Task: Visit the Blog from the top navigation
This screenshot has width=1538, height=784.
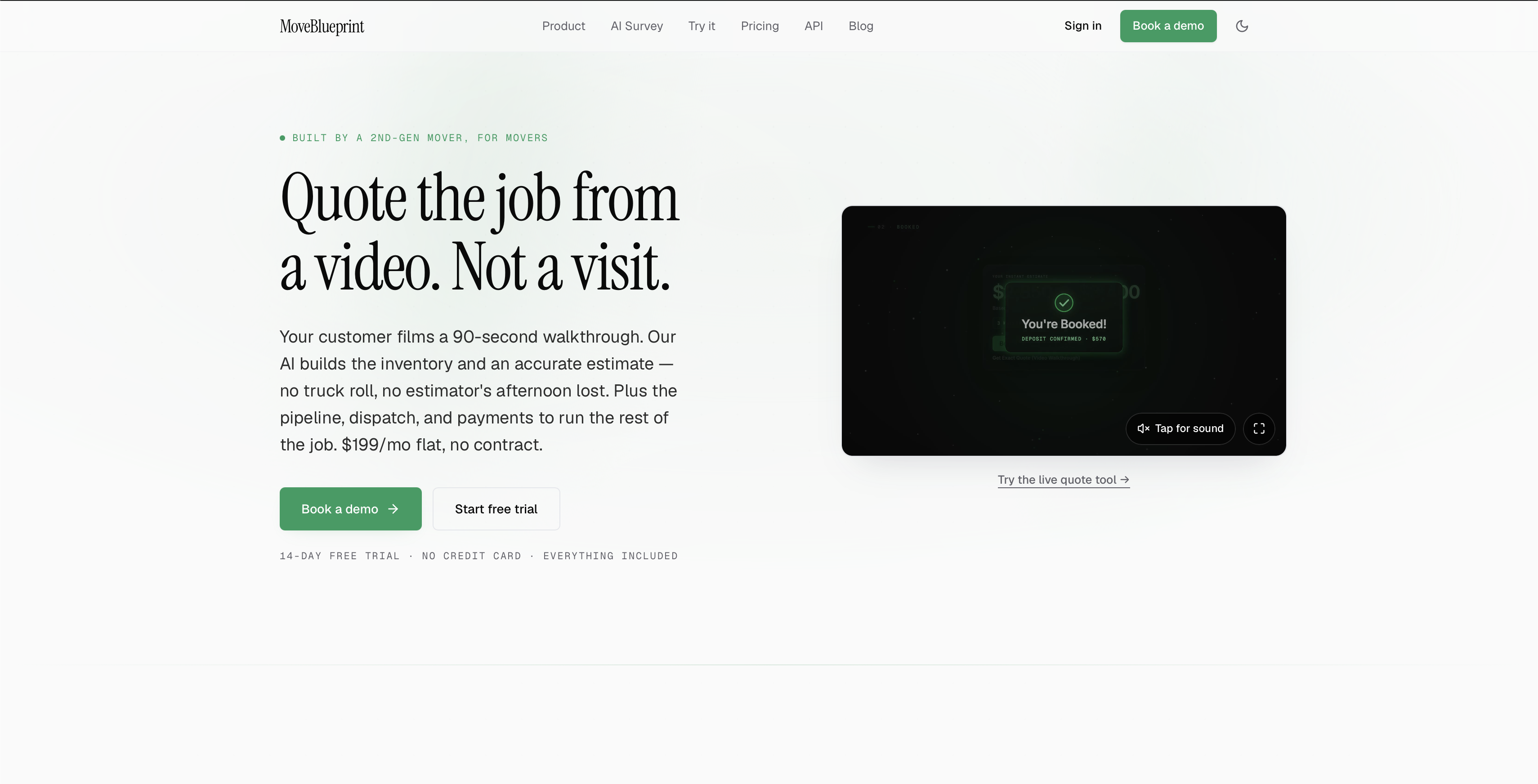Action: [860, 26]
